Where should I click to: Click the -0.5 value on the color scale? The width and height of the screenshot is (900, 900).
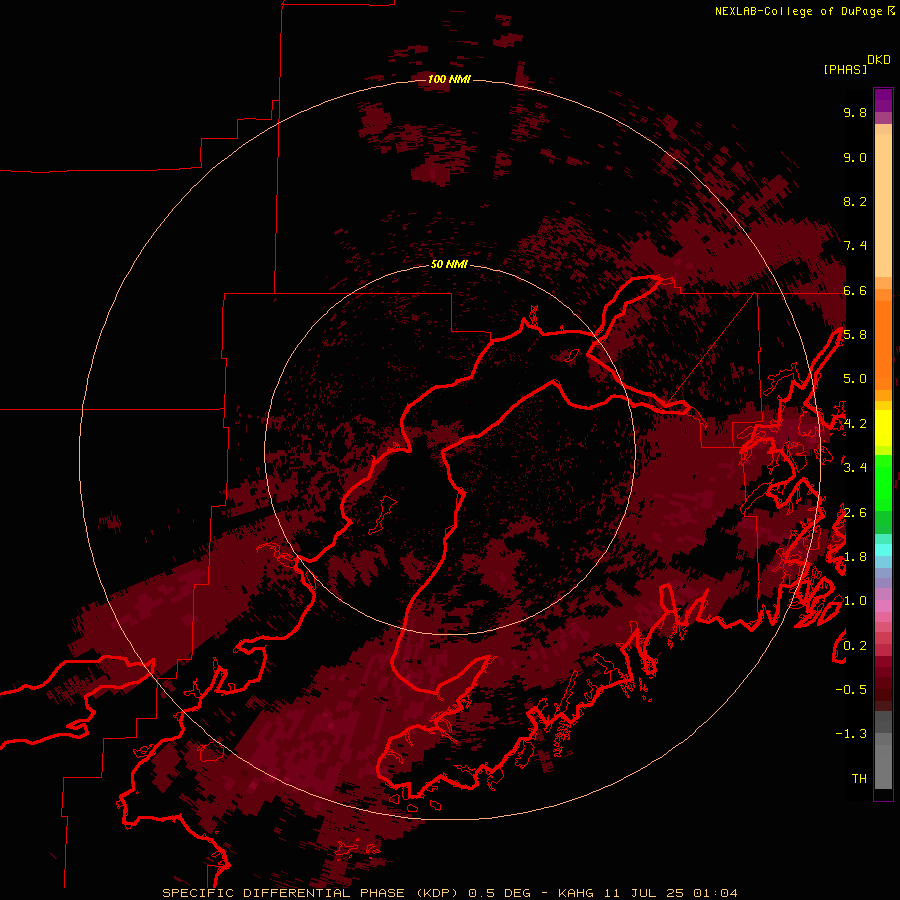851,690
